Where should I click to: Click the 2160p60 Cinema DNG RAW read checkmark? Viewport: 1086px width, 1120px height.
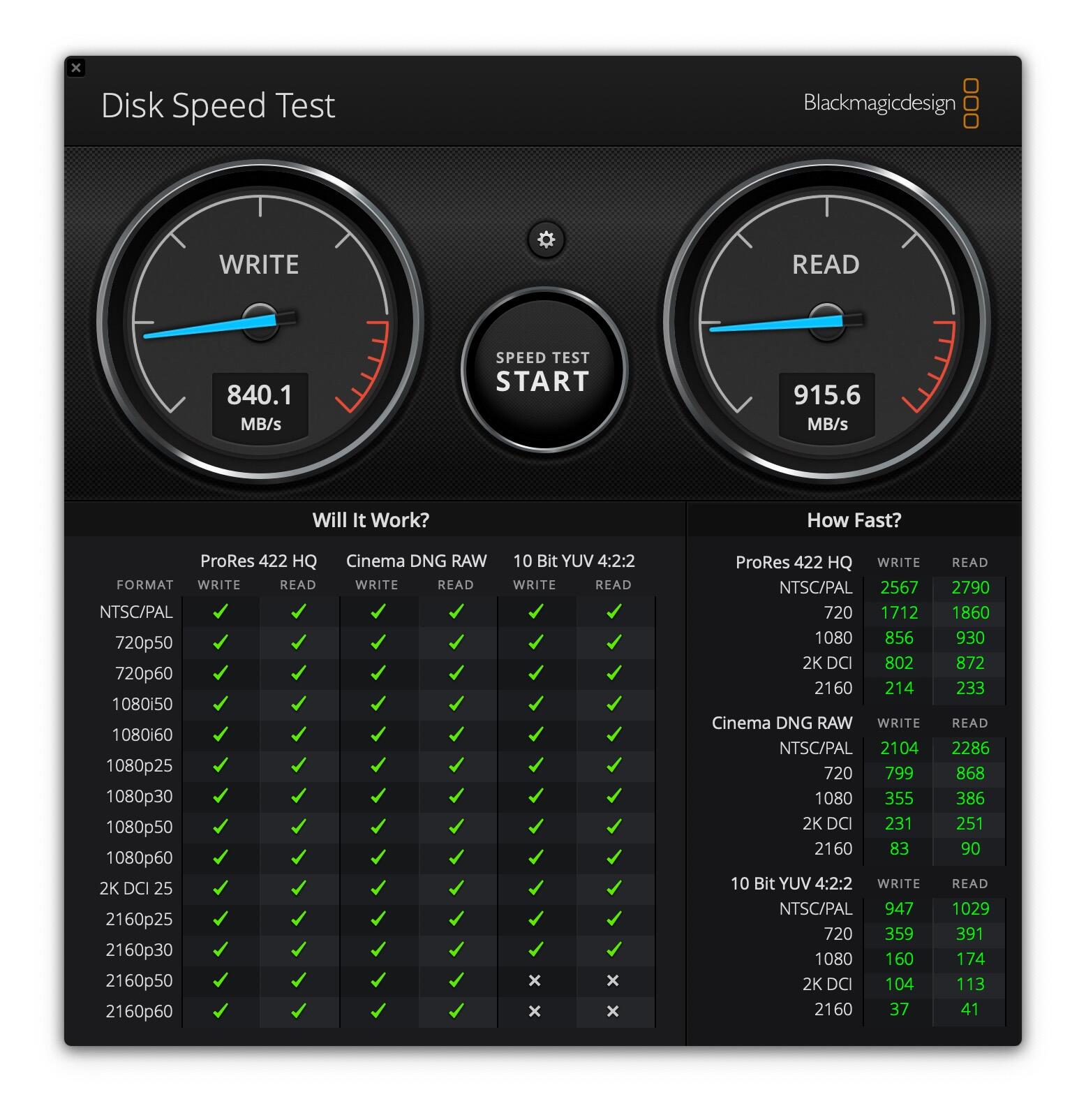point(456,1011)
